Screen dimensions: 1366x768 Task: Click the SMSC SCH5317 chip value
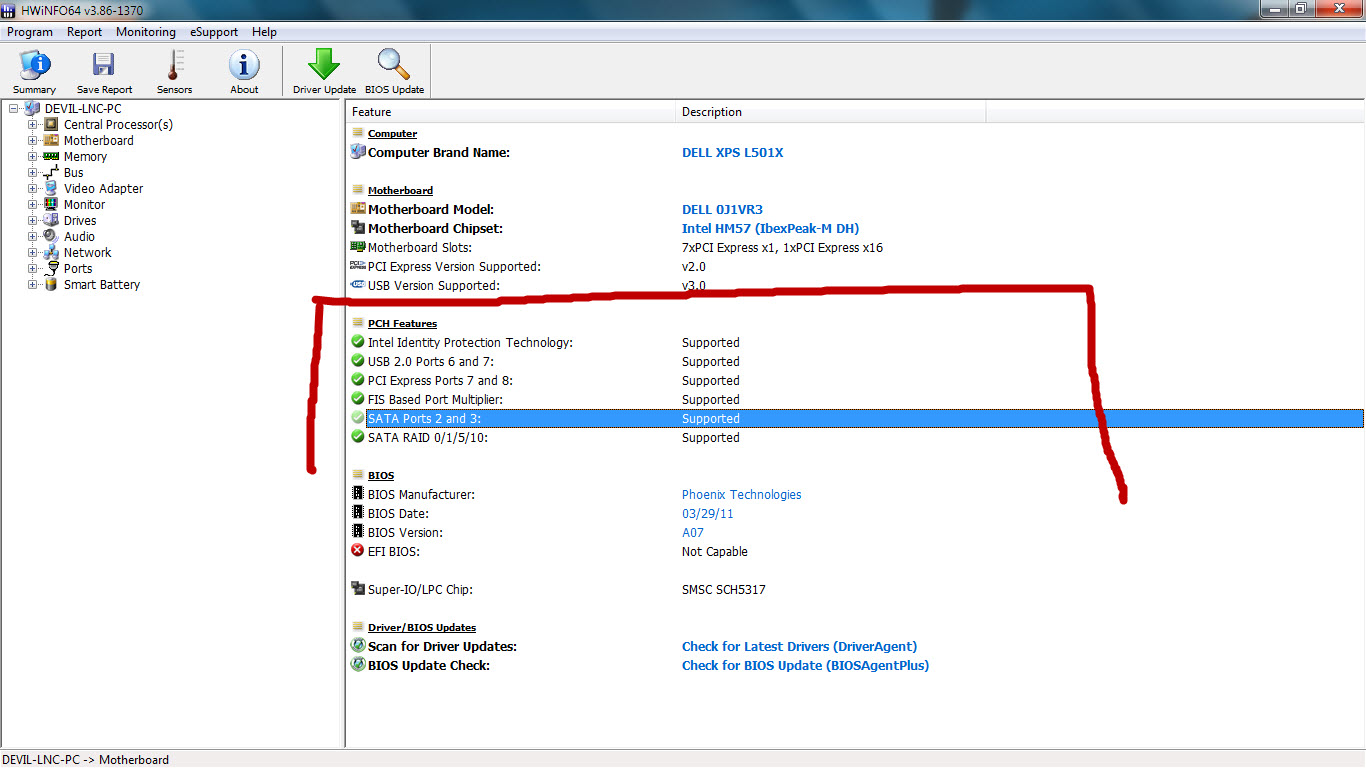click(724, 589)
